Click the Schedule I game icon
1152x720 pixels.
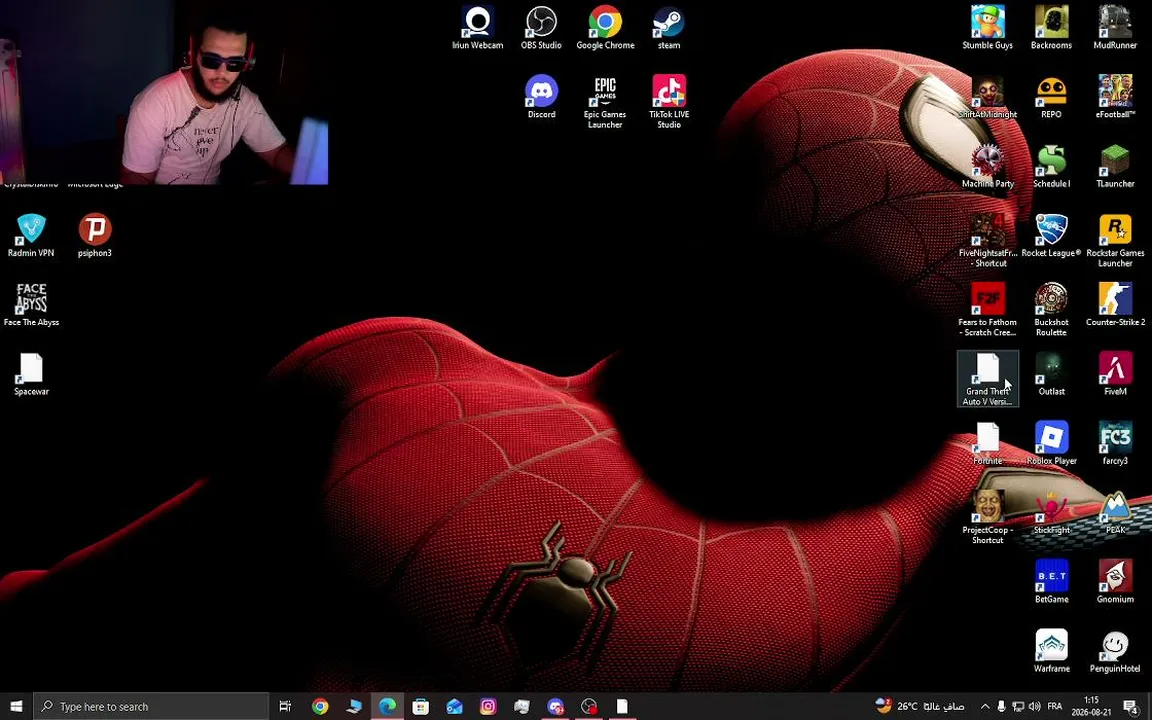pos(1051,166)
